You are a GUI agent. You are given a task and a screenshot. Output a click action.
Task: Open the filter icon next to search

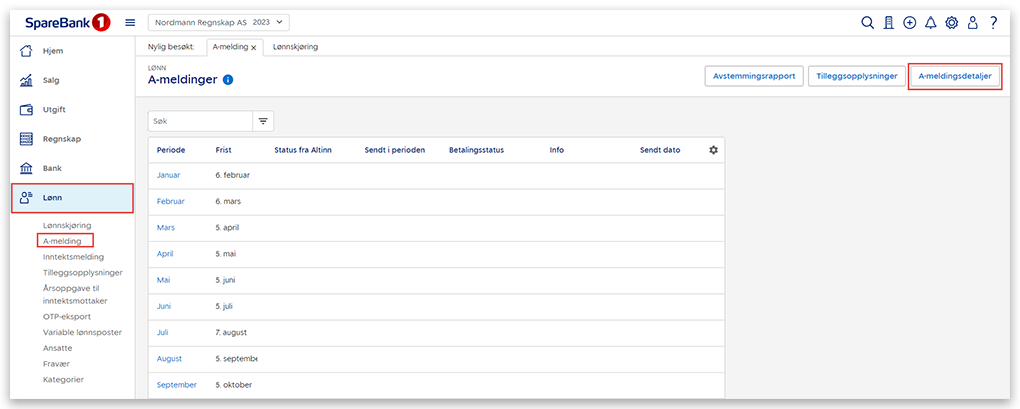[264, 121]
